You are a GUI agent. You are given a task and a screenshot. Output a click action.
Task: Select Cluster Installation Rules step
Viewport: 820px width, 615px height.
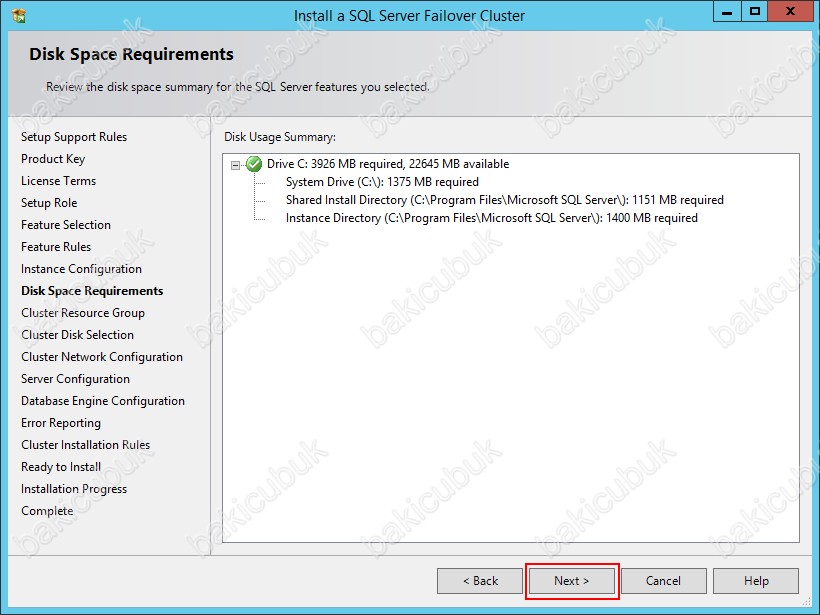(x=85, y=445)
